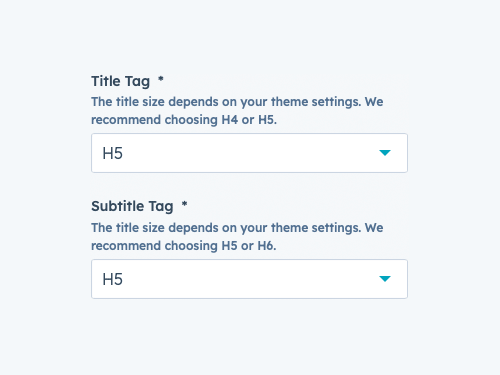Screen dimensions: 500x375
Task: Click the required asterisk beside Title Tag
Action: [x=161, y=79]
